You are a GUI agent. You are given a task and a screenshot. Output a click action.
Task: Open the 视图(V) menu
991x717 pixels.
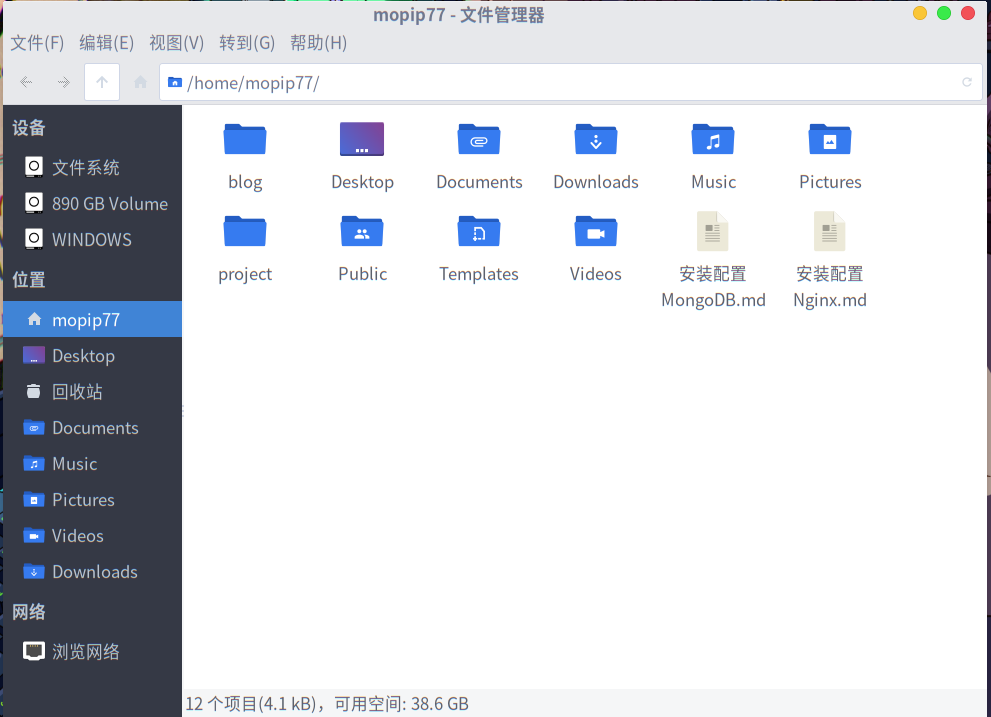(176, 43)
